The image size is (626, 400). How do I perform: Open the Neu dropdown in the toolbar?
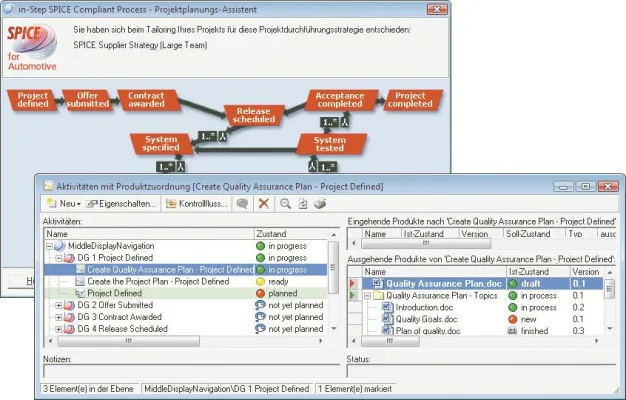point(64,204)
